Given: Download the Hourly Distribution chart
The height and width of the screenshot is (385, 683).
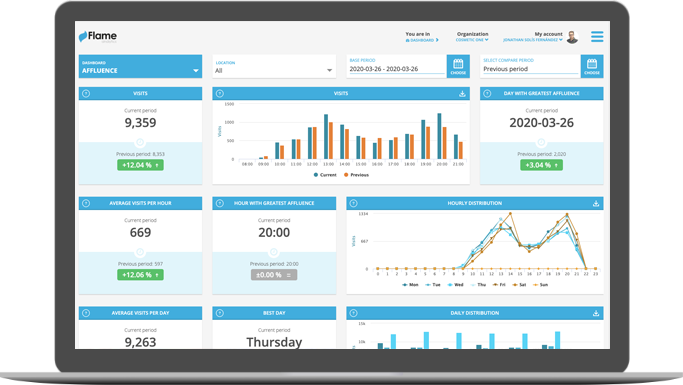Looking at the screenshot, I should (x=596, y=203).
